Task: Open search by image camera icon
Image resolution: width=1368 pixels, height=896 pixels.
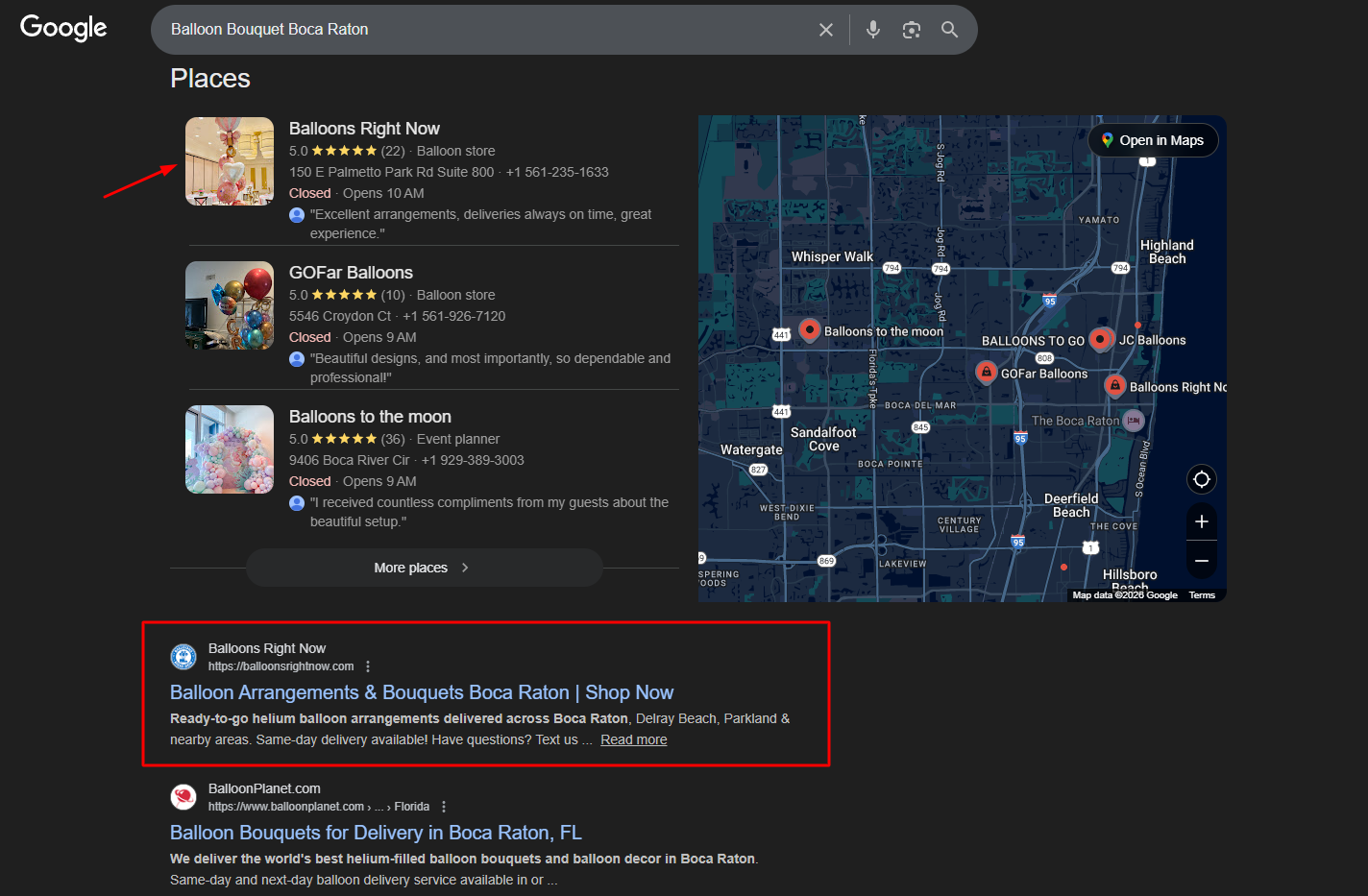Action: click(911, 30)
